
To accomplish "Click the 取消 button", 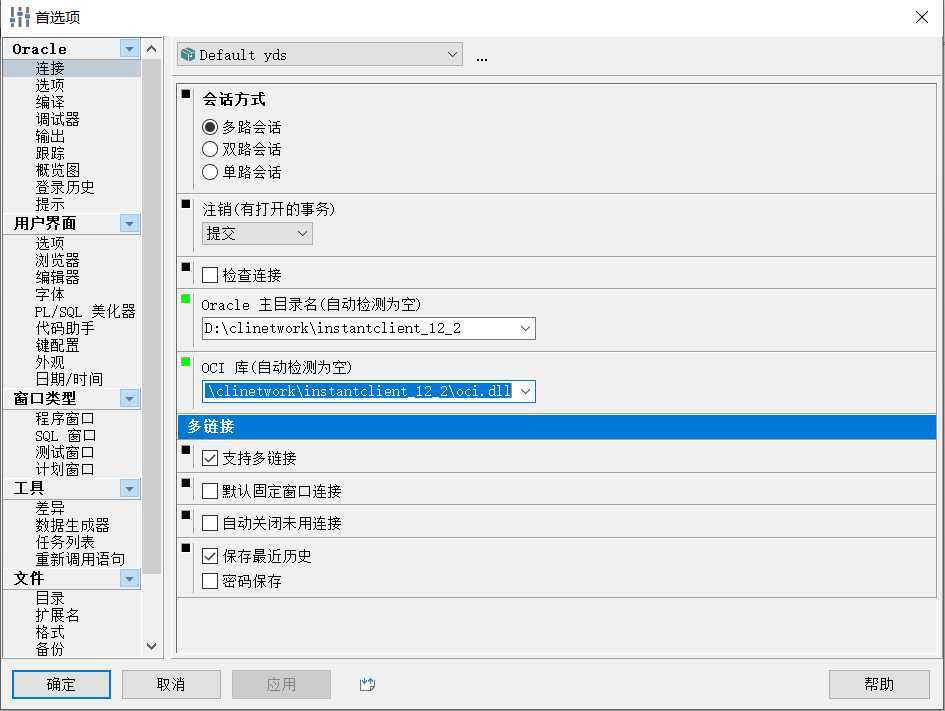I will coord(171,684).
